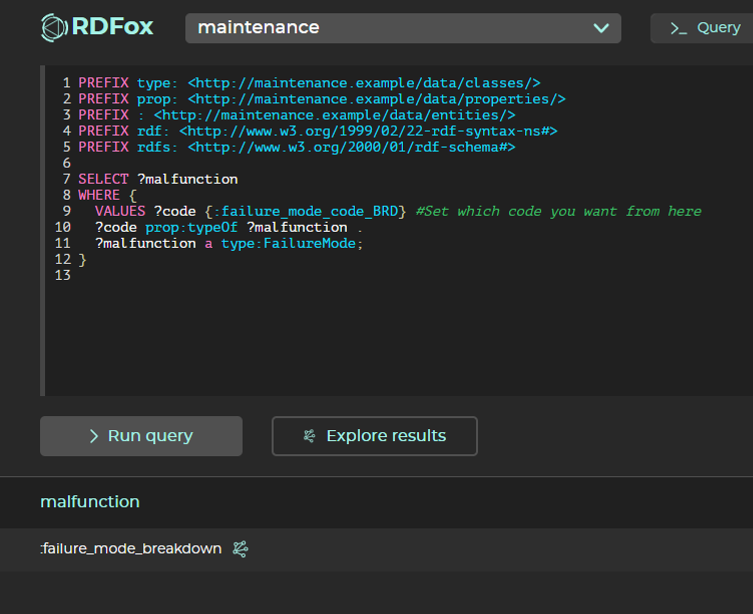Select the :failure_mode_breakdown result row
This screenshot has width=753, height=614.
pyautogui.click(x=131, y=548)
